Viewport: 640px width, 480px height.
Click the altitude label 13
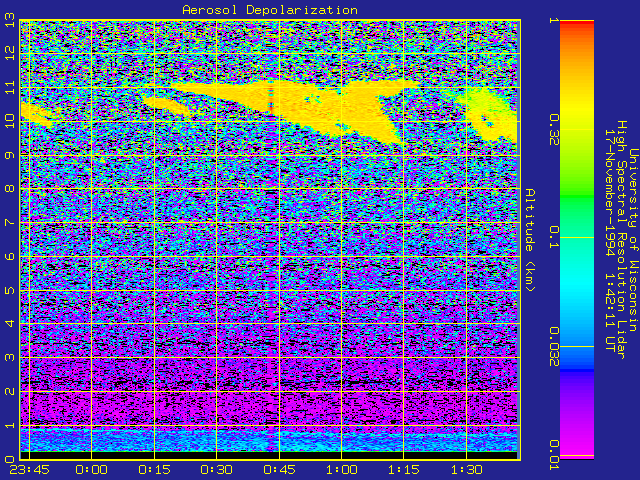(10, 20)
